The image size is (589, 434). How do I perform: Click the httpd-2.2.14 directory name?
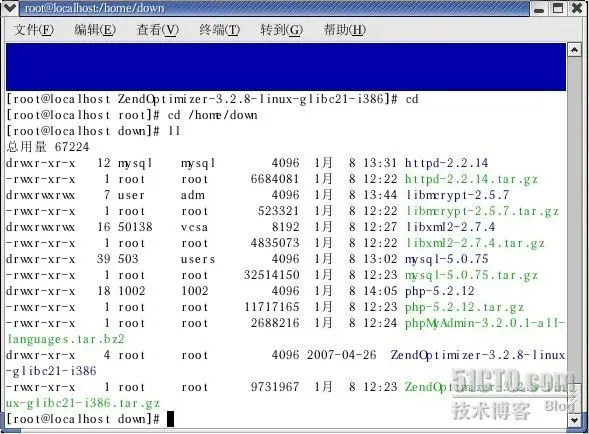pos(447,163)
